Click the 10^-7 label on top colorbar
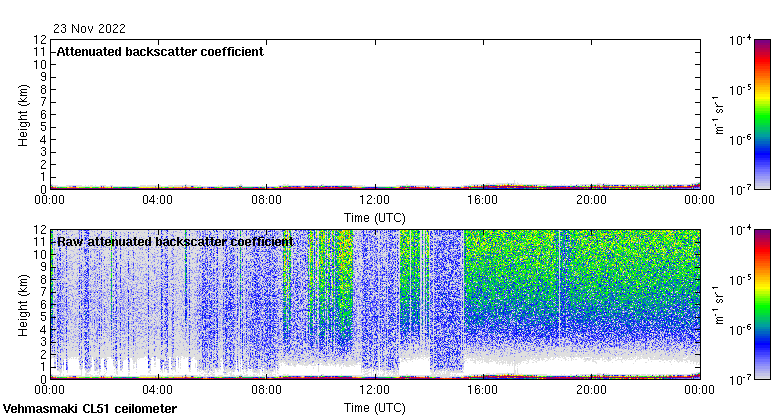 [740, 190]
